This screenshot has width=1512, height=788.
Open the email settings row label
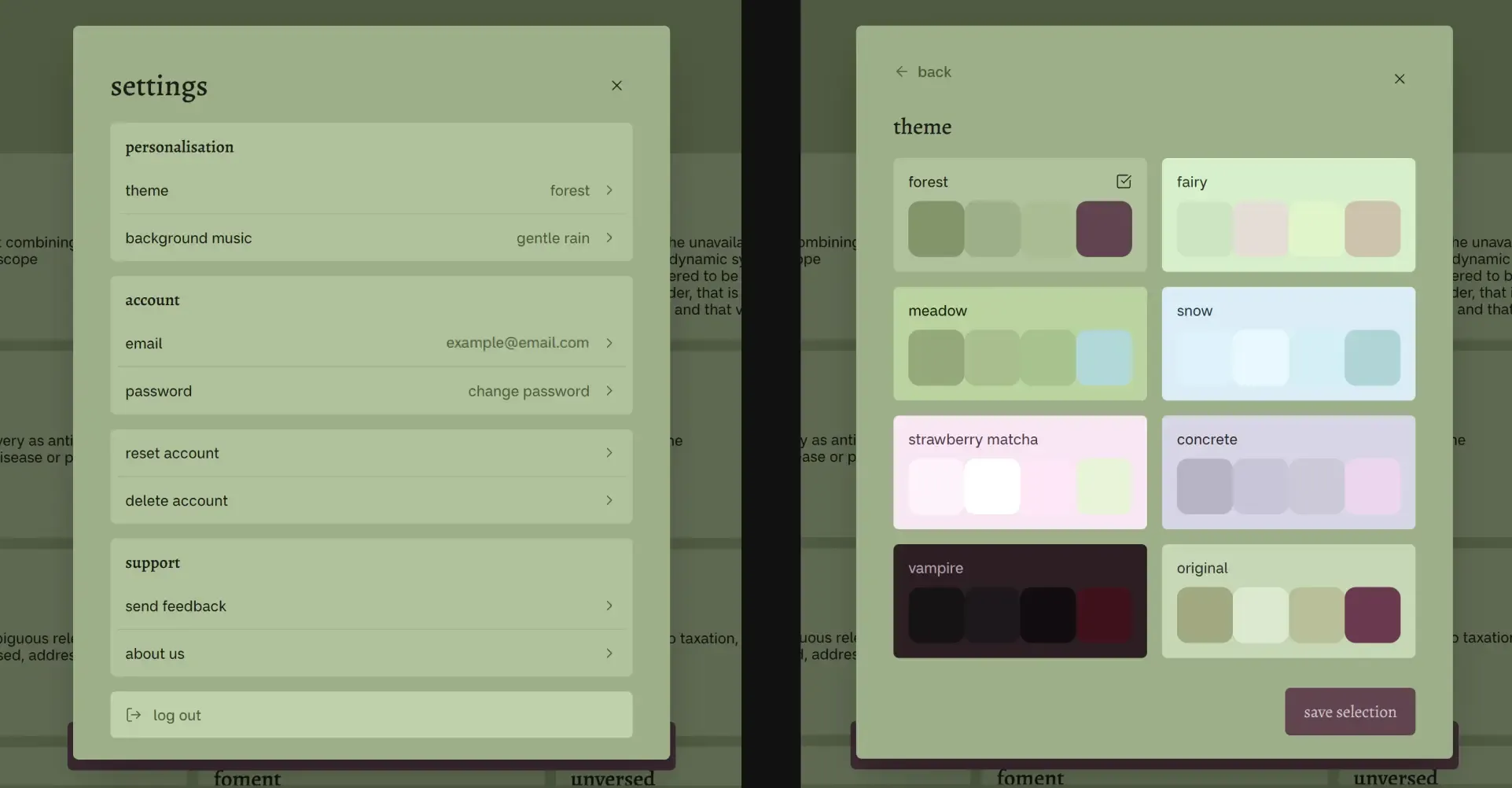(143, 344)
